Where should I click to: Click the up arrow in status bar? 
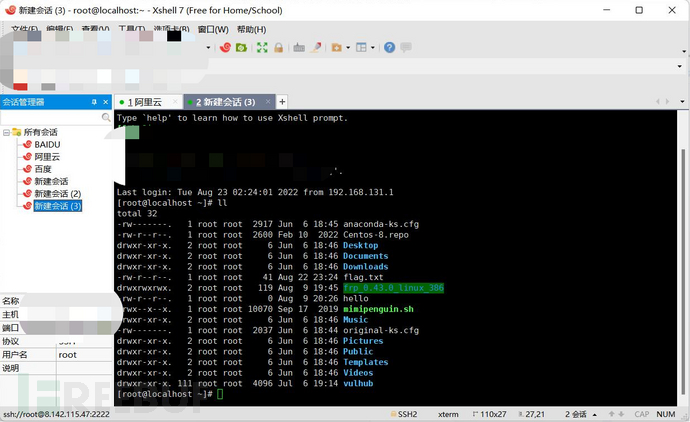[612, 414]
